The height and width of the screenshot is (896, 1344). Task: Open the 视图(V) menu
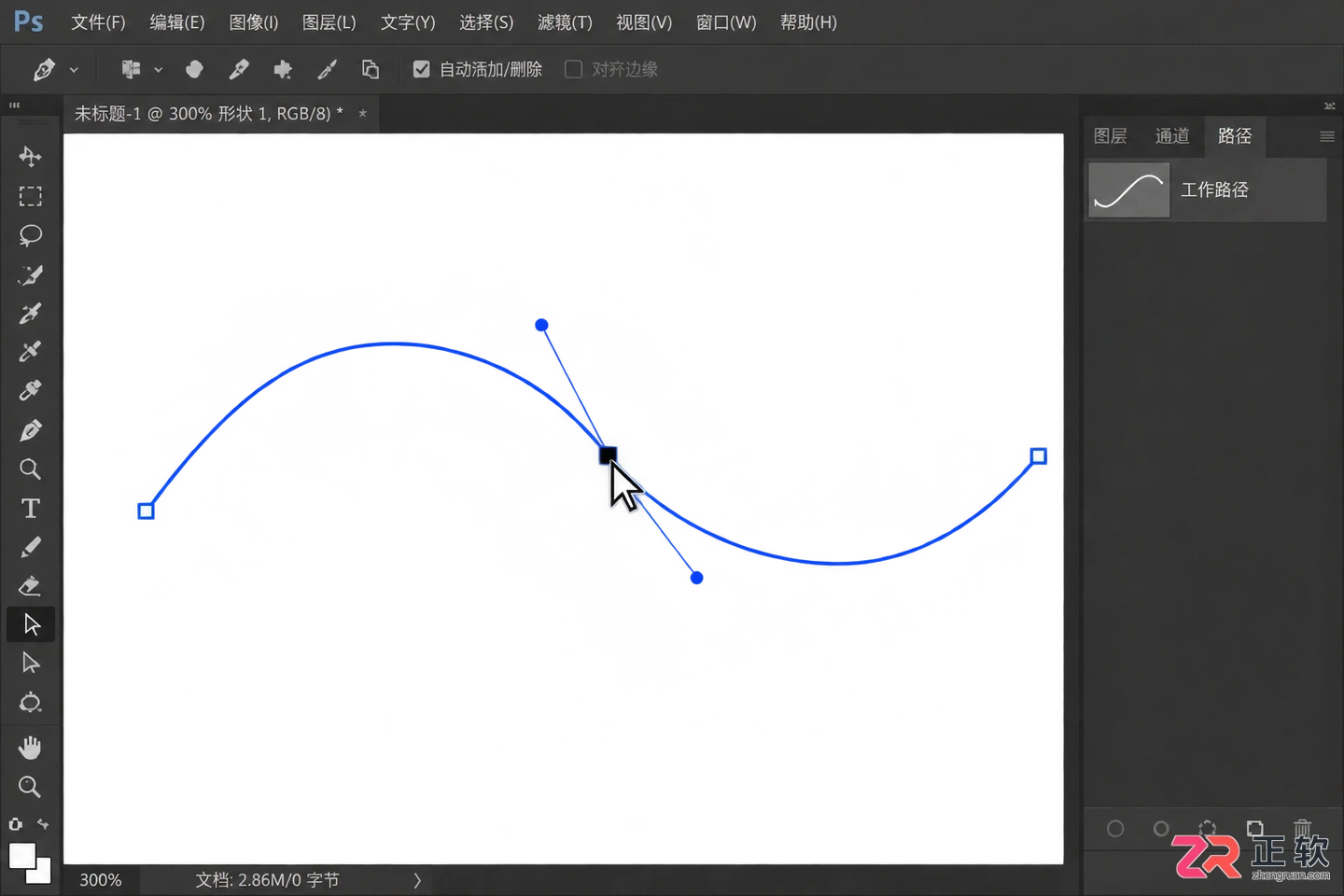[644, 22]
